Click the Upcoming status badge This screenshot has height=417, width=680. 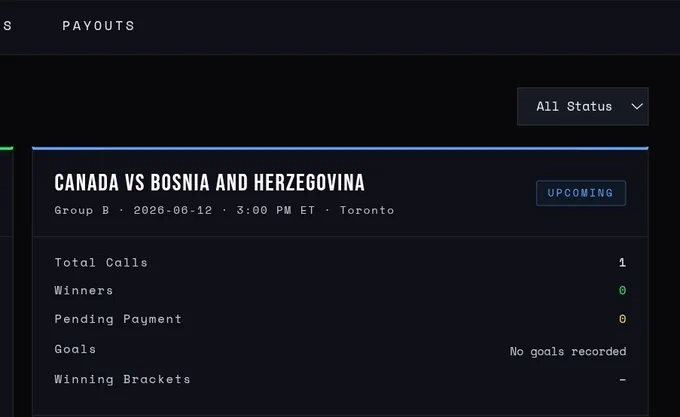[x=581, y=193]
